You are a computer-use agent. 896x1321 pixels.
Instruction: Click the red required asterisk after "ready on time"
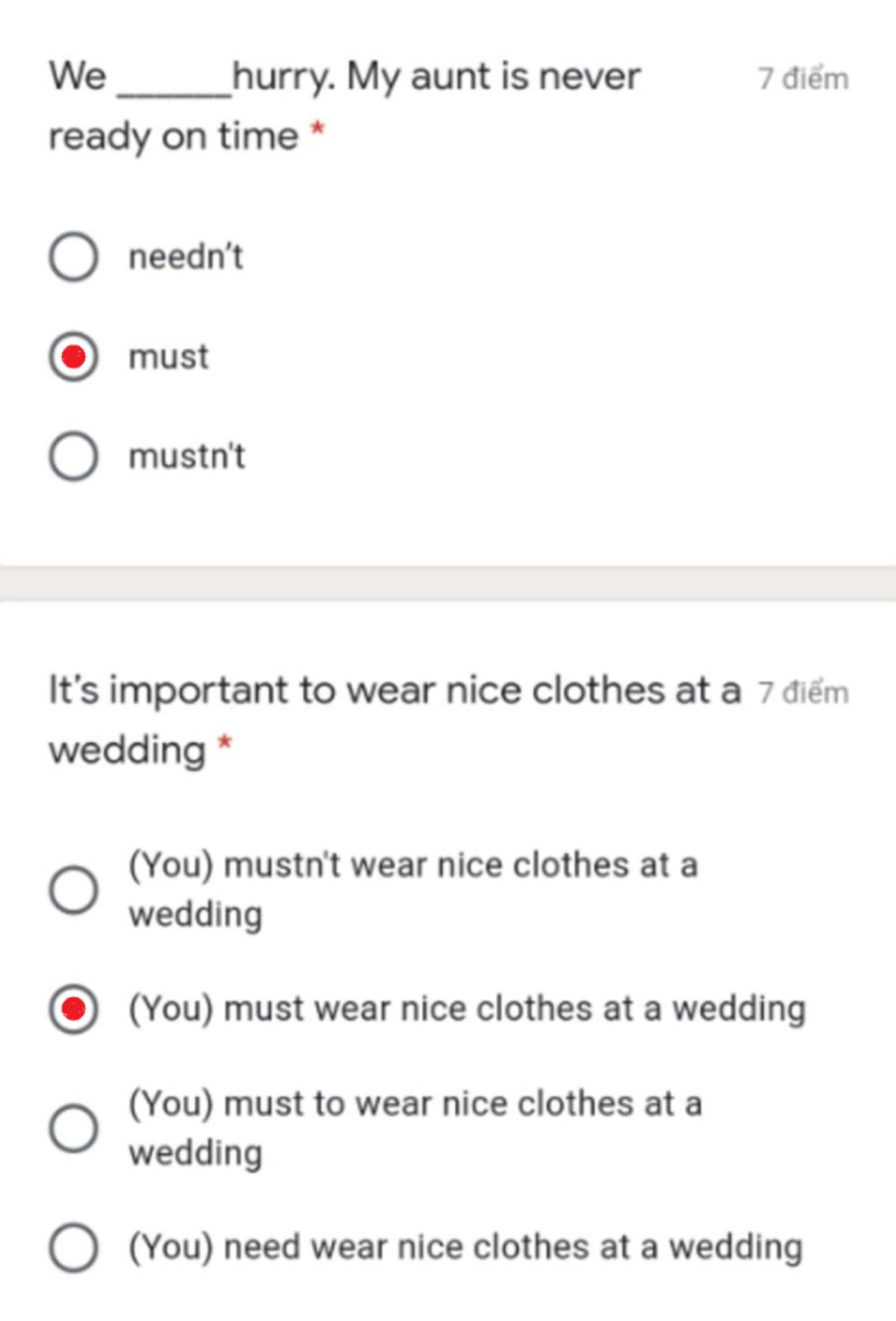pos(318,130)
